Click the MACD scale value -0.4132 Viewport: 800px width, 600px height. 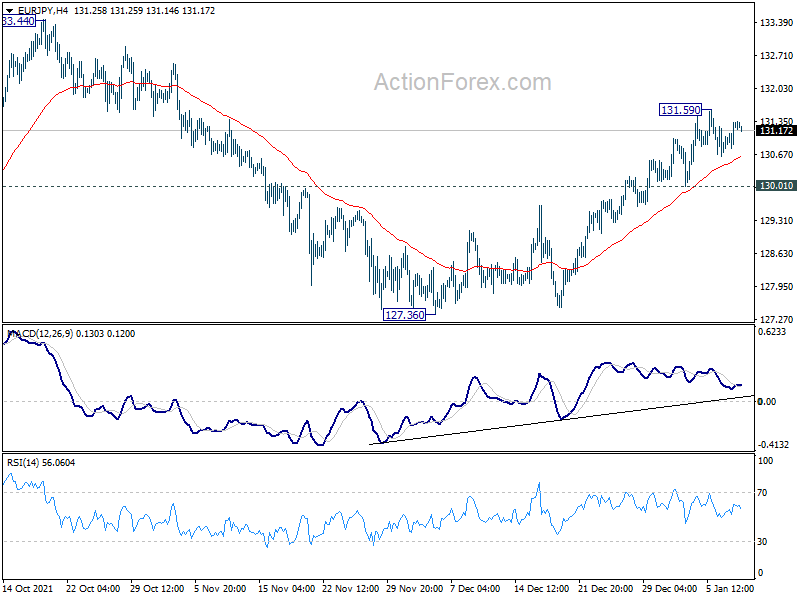[774, 444]
